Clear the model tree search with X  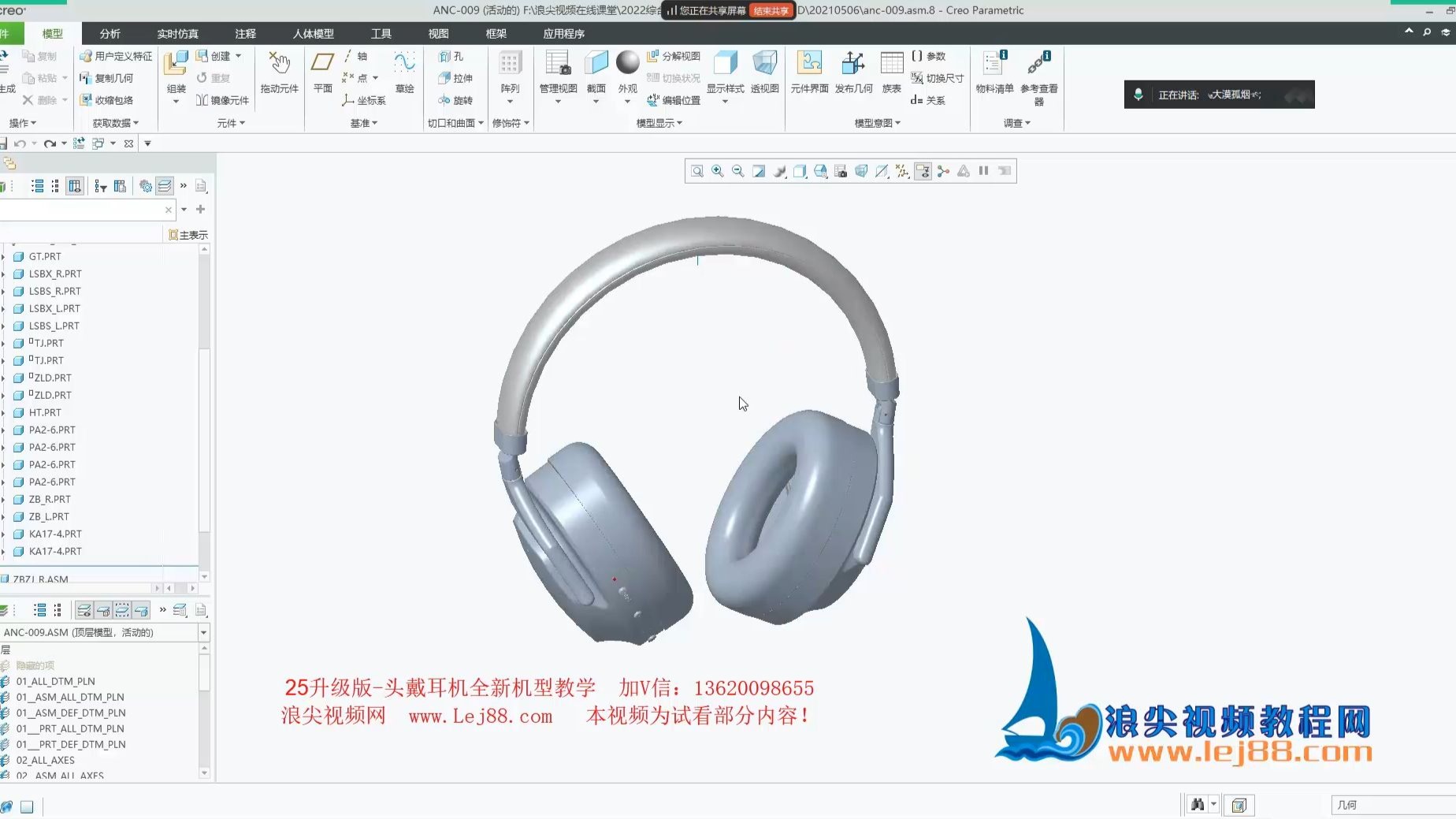coord(168,210)
